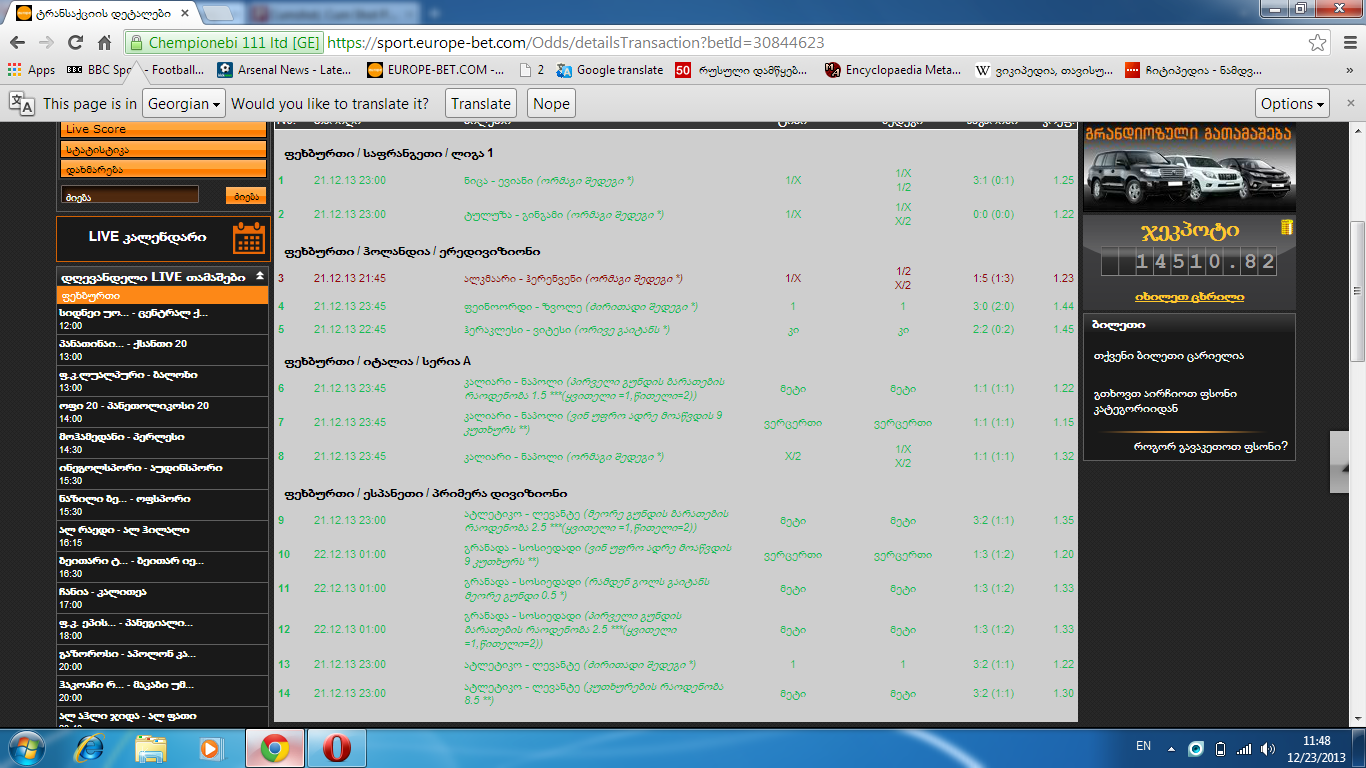Bookmark this page with the star icon
This screenshot has height=768, width=1366.
[1319, 43]
